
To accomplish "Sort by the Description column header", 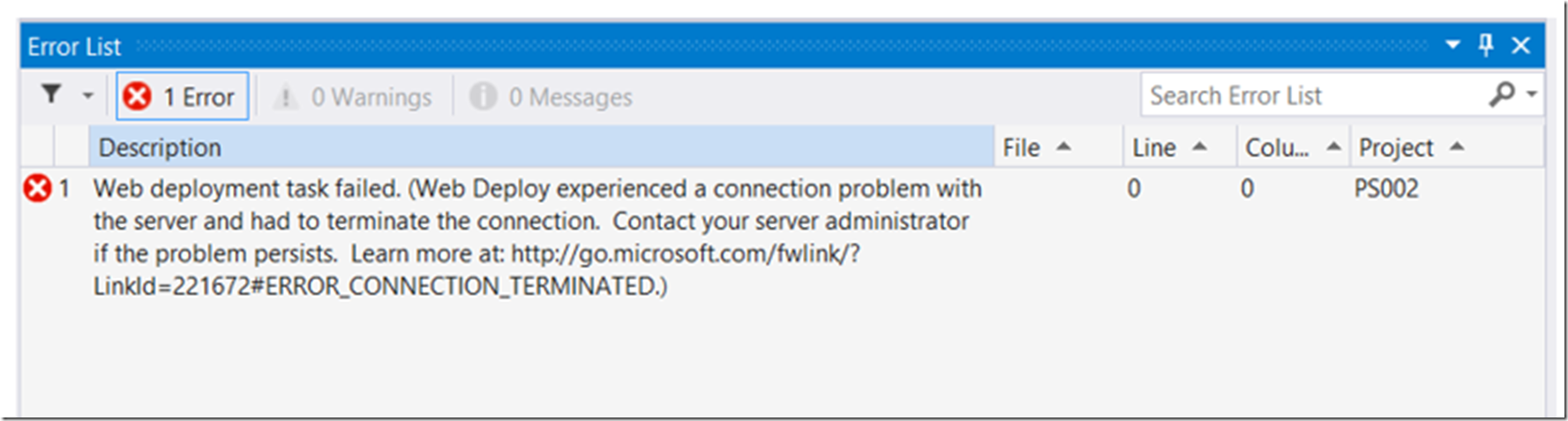I will (541, 147).
